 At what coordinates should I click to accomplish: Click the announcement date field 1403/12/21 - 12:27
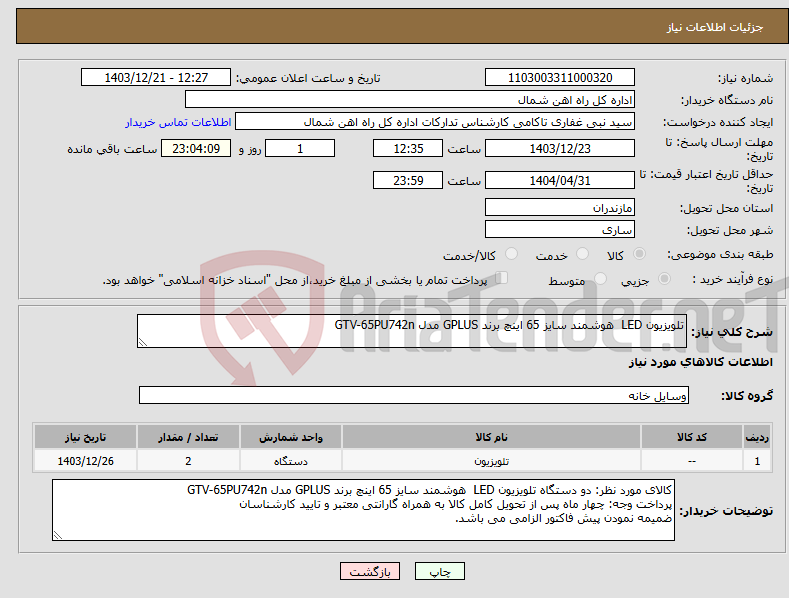point(156,78)
